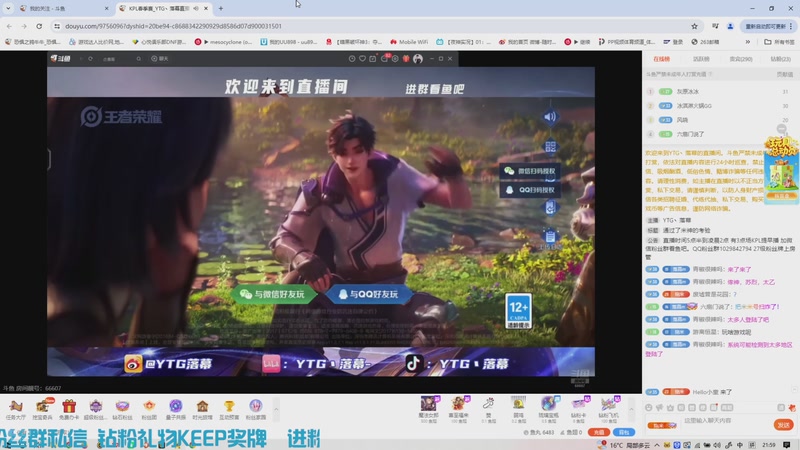800x450 pixels.
Task: Click the orange 发送 send button
Action: point(783,424)
